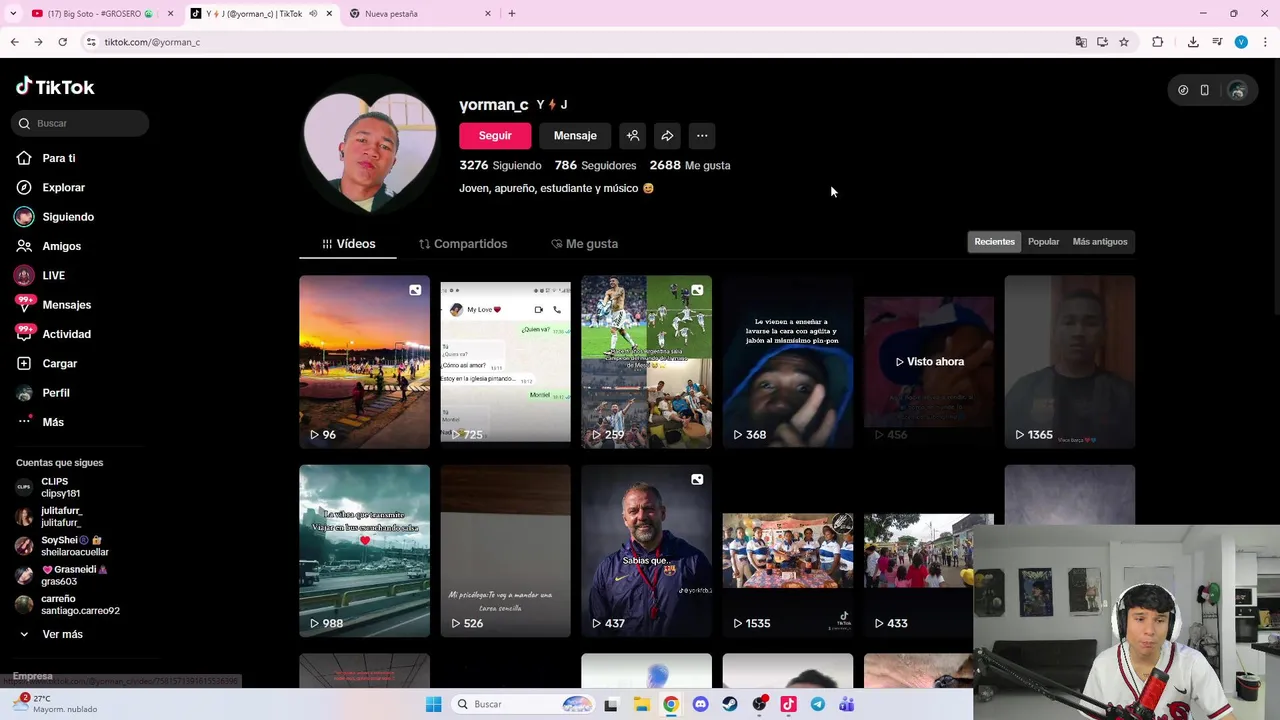Share yorman_c's profile
The image size is (1280, 720).
[667, 136]
